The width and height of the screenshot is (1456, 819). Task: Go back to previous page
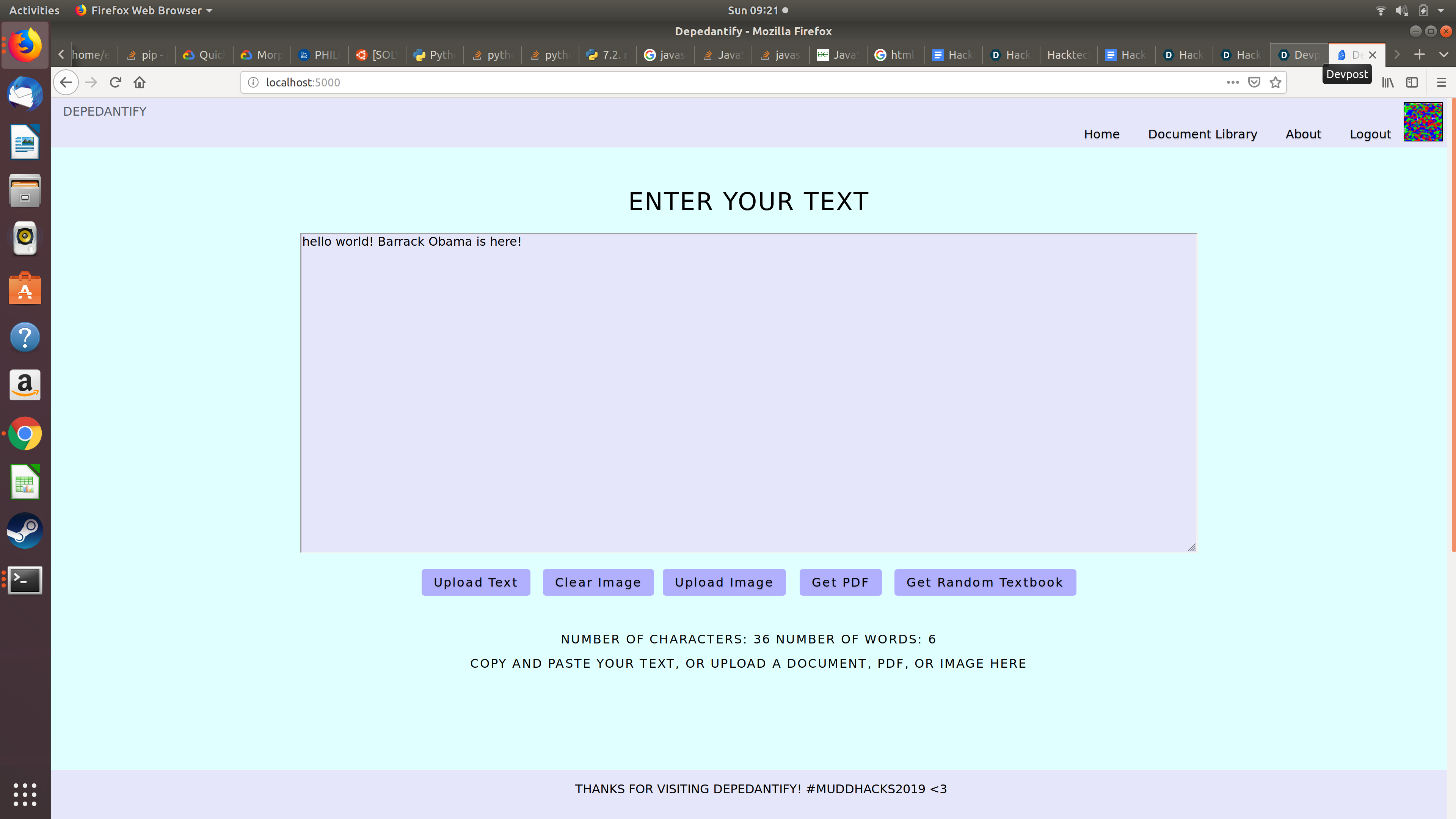click(66, 83)
